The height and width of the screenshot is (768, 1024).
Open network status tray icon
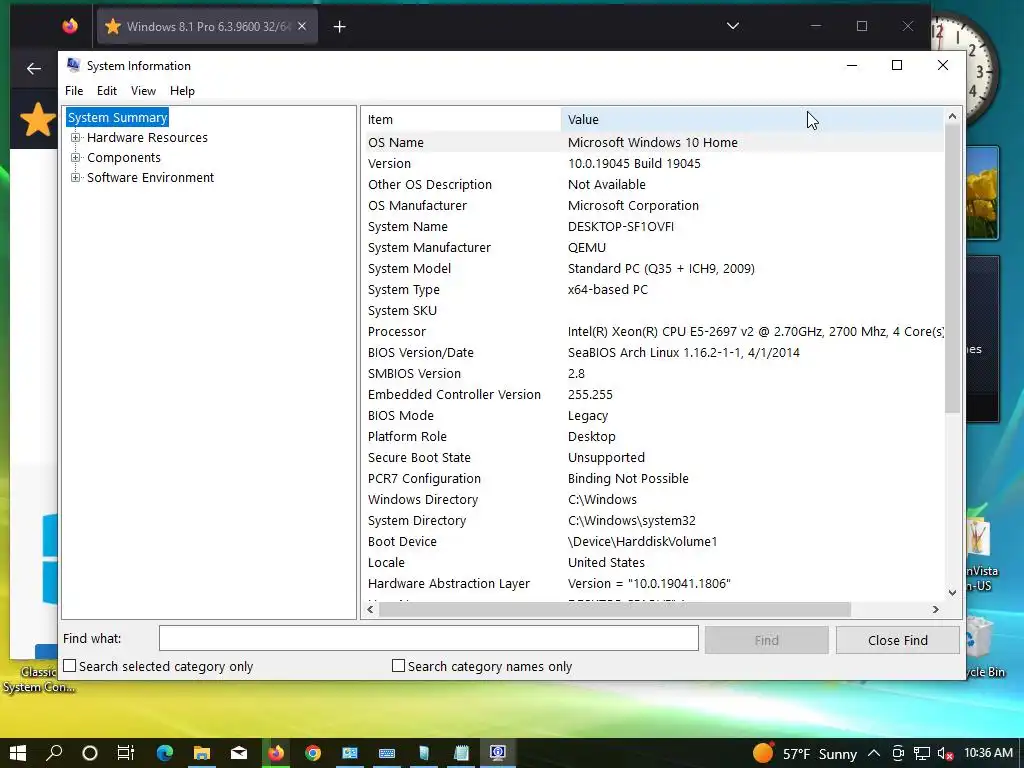click(x=921, y=753)
